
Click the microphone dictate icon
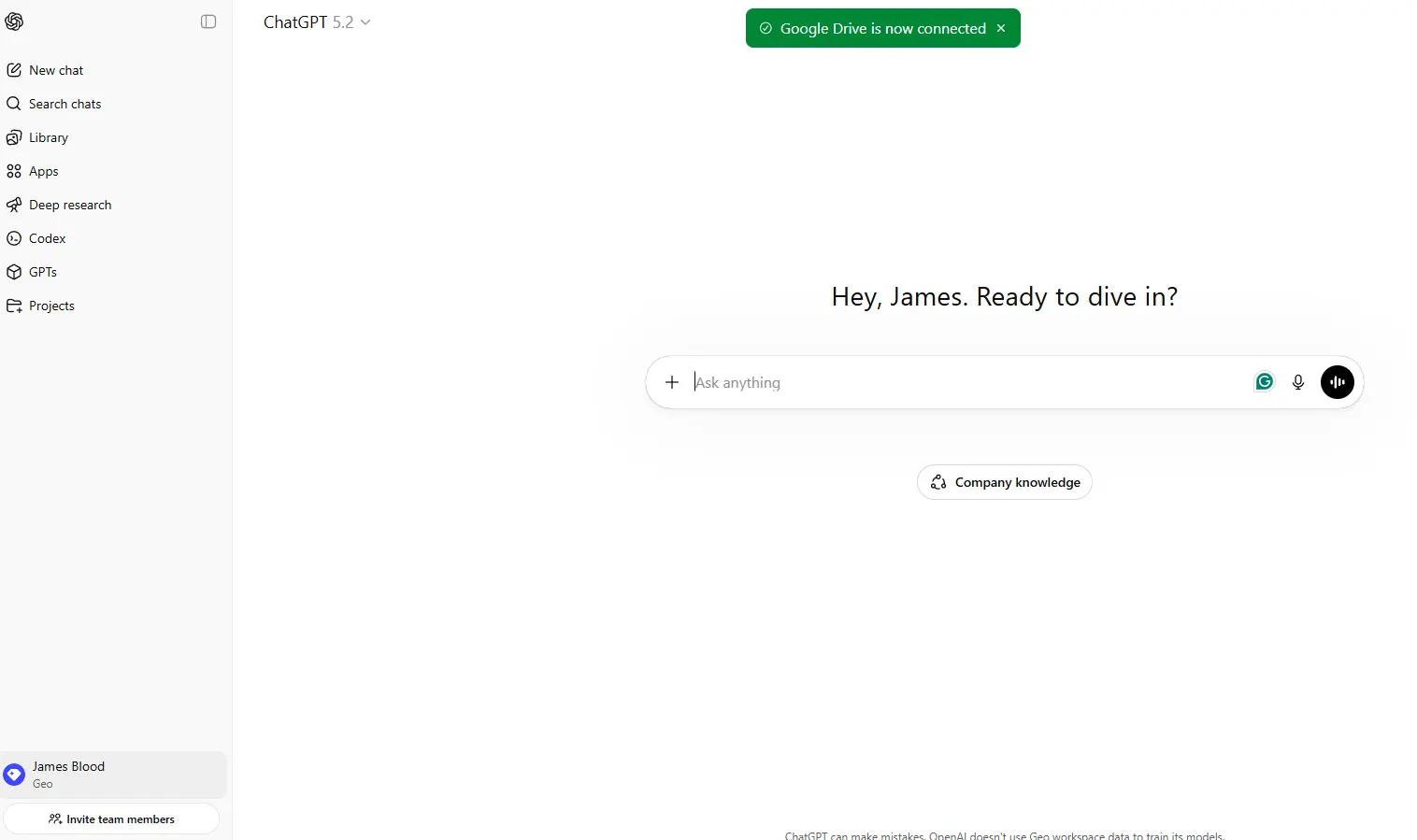1298,382
